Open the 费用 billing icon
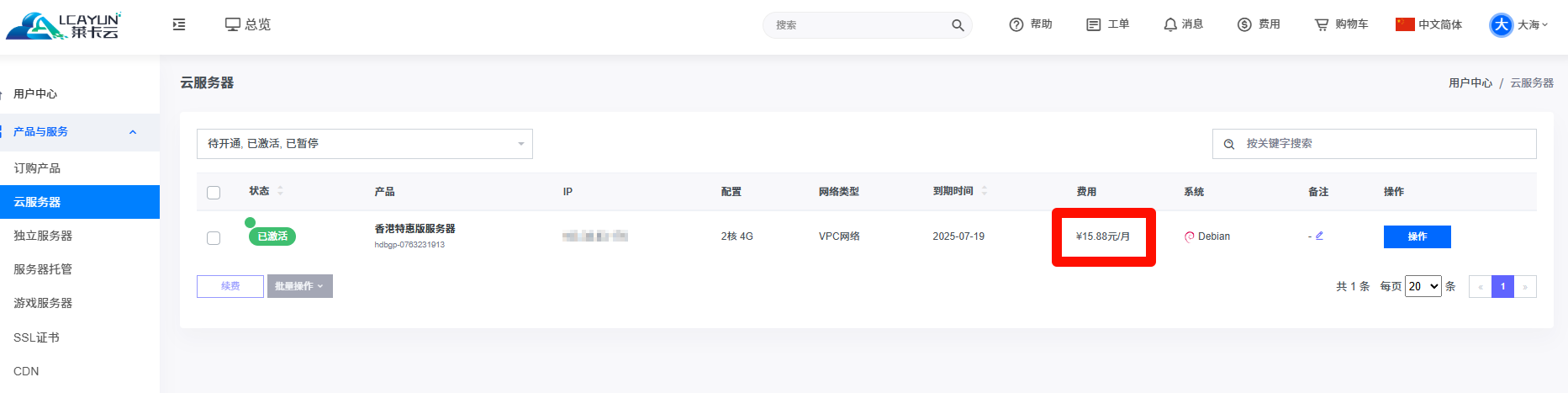Image resolution: width=1568 pixels, height=393 pixels. click(x=1244, y=24)
